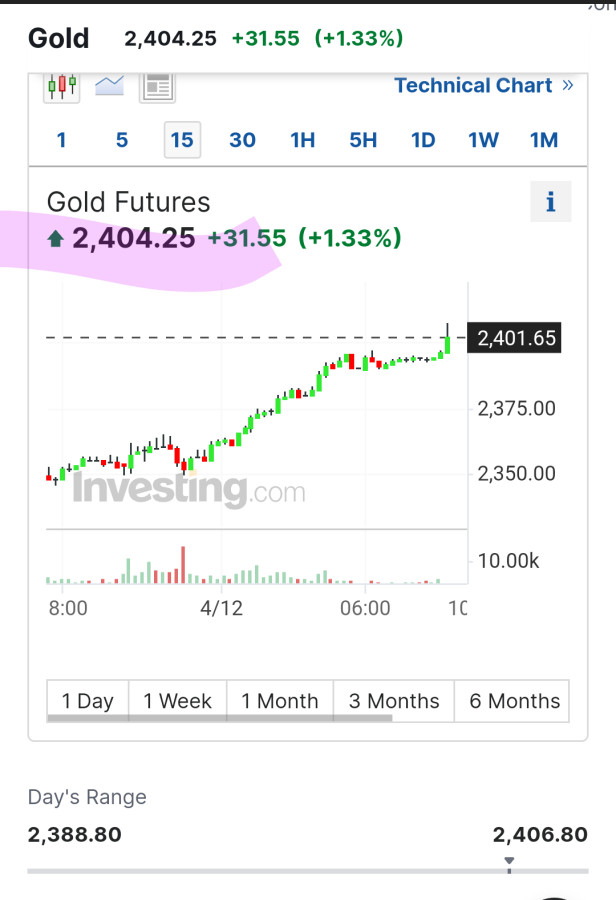
Task: Choose the 1D candle interval
Action: 424,140
